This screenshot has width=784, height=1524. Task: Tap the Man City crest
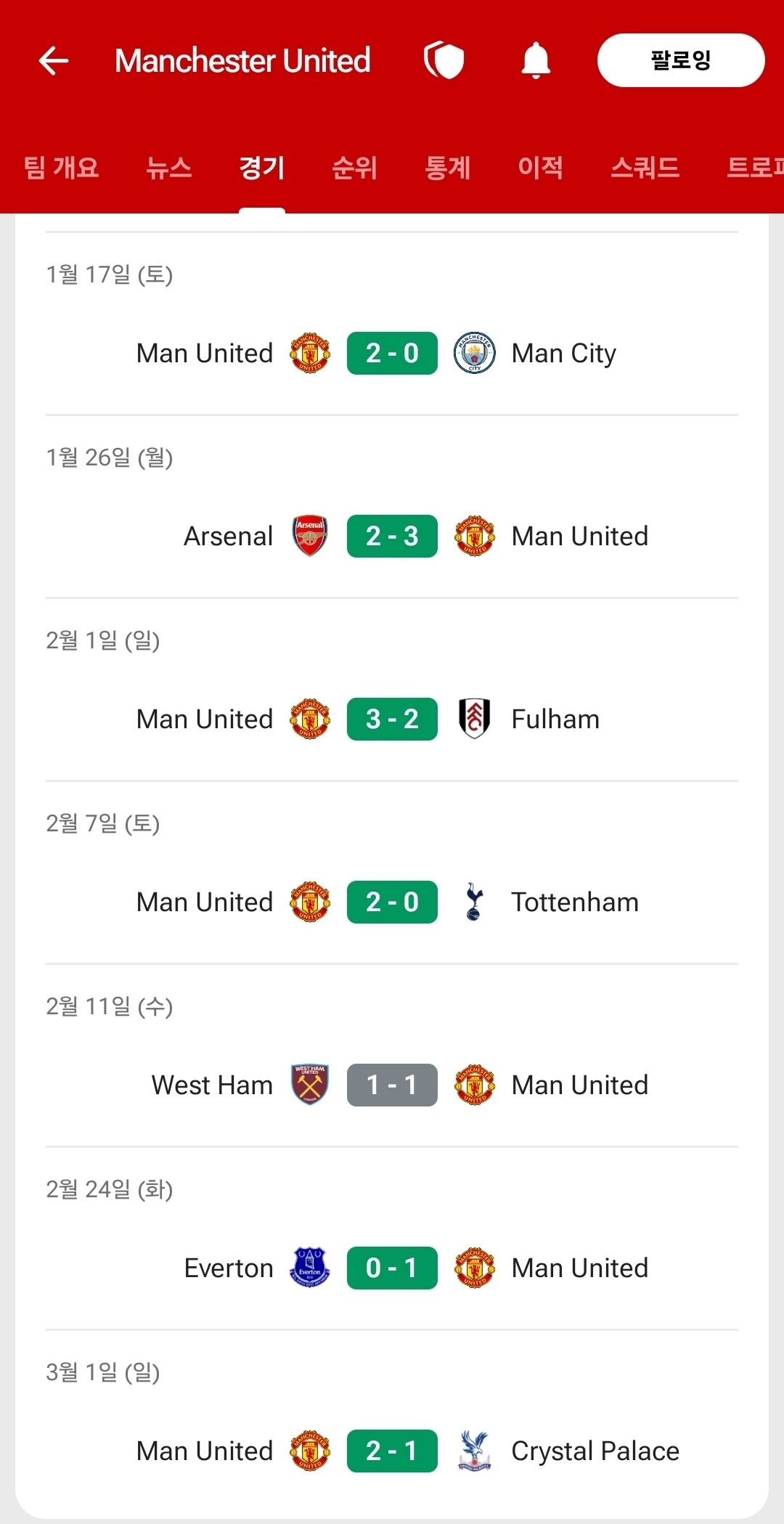(x=474, y=354)
